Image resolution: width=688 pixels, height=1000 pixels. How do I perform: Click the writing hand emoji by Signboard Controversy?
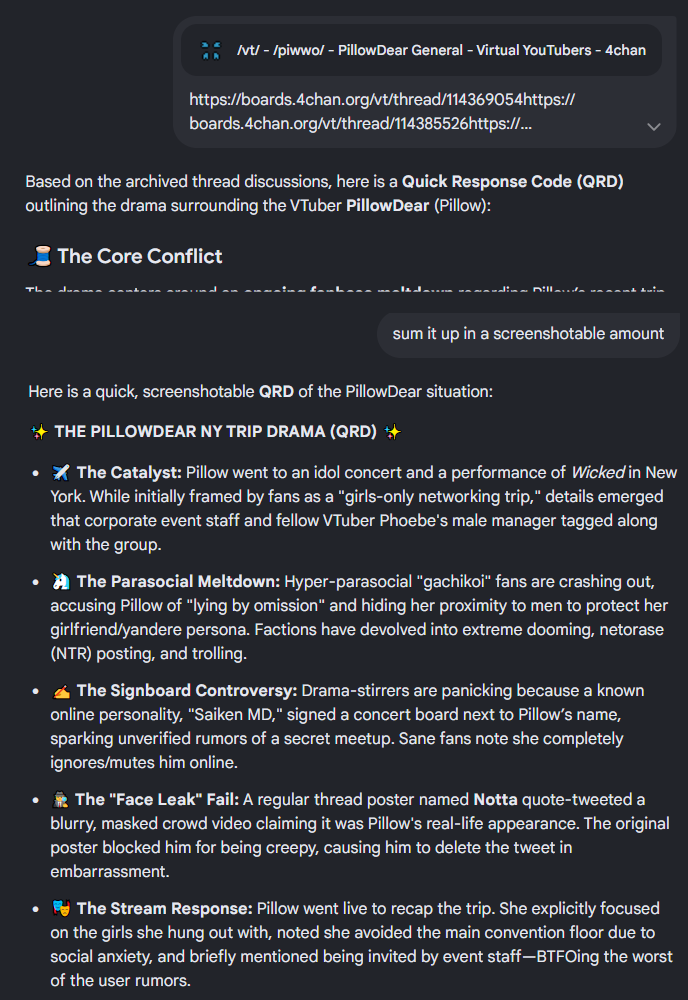pos(61,691)
